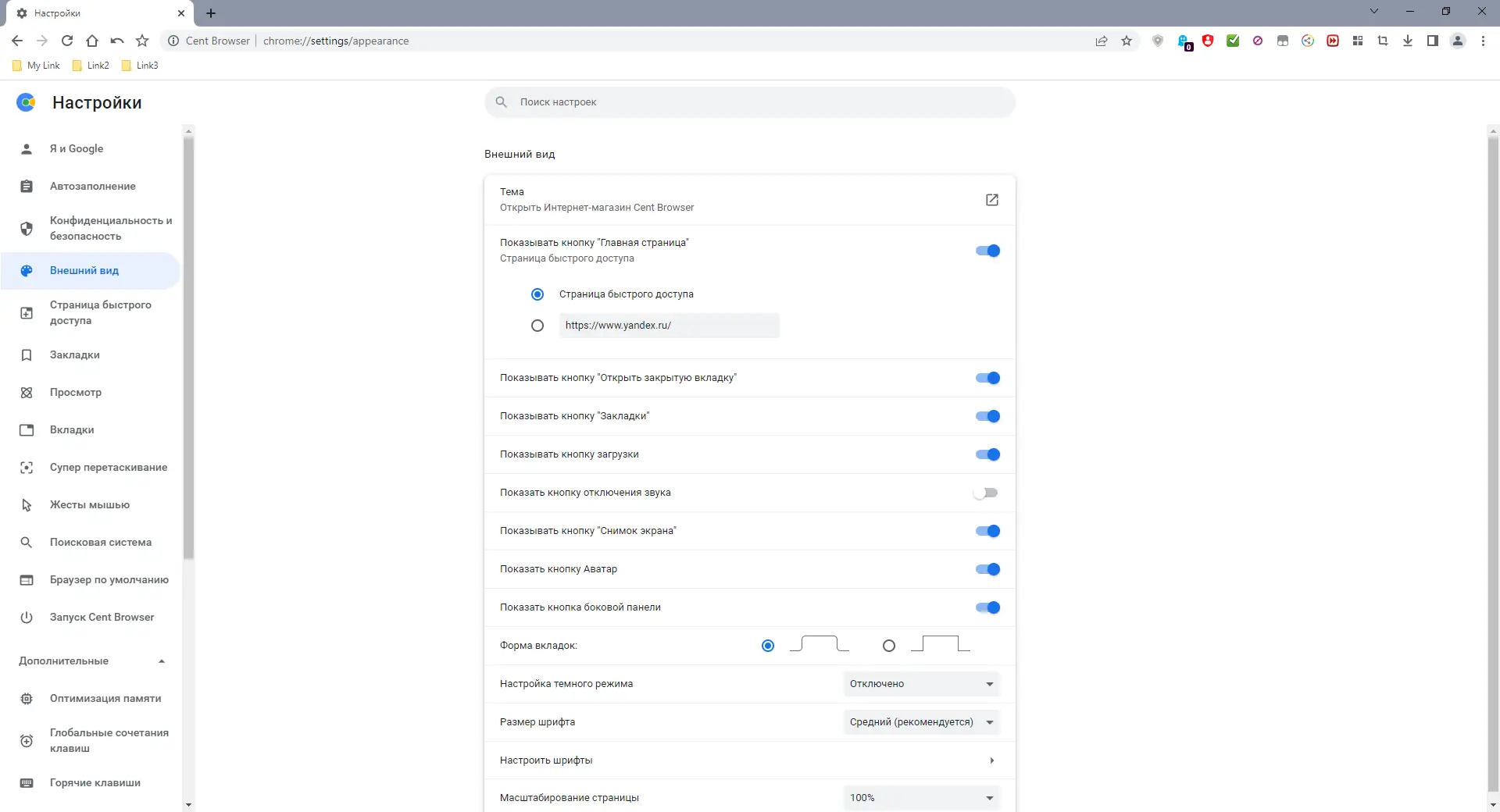The height and width of the screenshot is (812, 1500).
Task: Open the Настроить шрифты submenu
Action: pyautogui.click(x=991, y=760)
